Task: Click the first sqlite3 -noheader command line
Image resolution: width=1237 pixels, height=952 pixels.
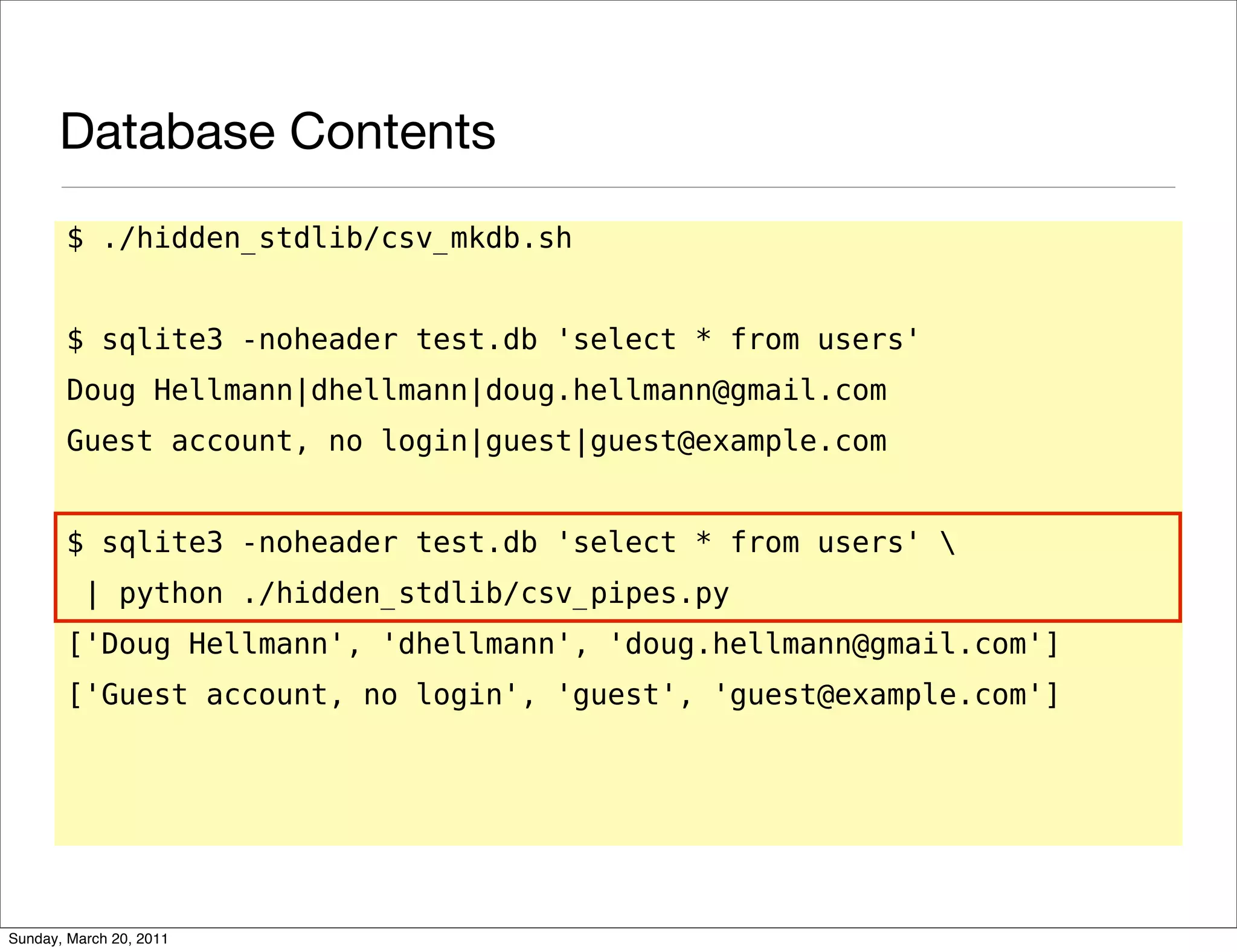Action: click(x=492, y=340)
